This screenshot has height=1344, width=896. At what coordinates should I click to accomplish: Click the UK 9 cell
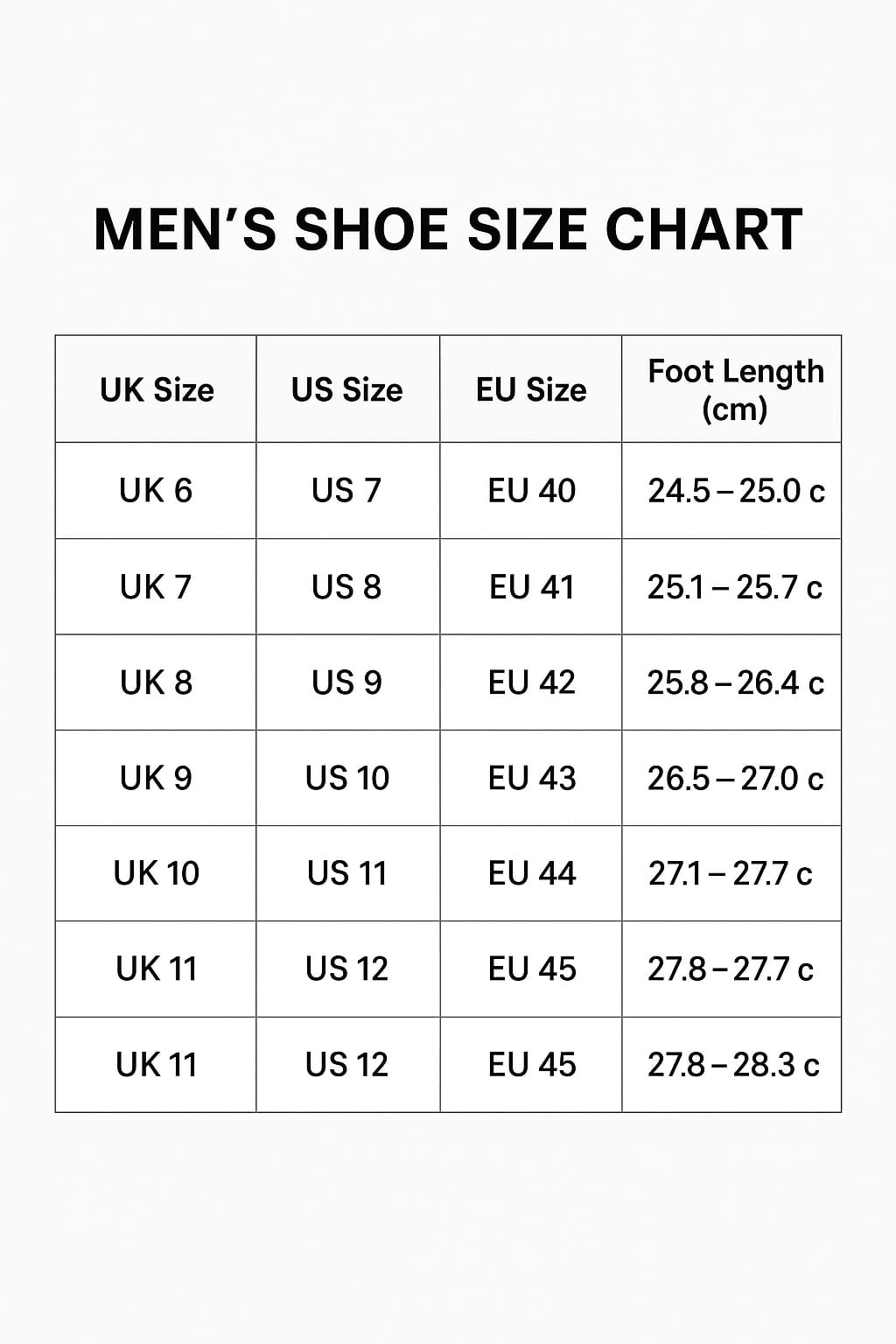click(x=156, y=778)
